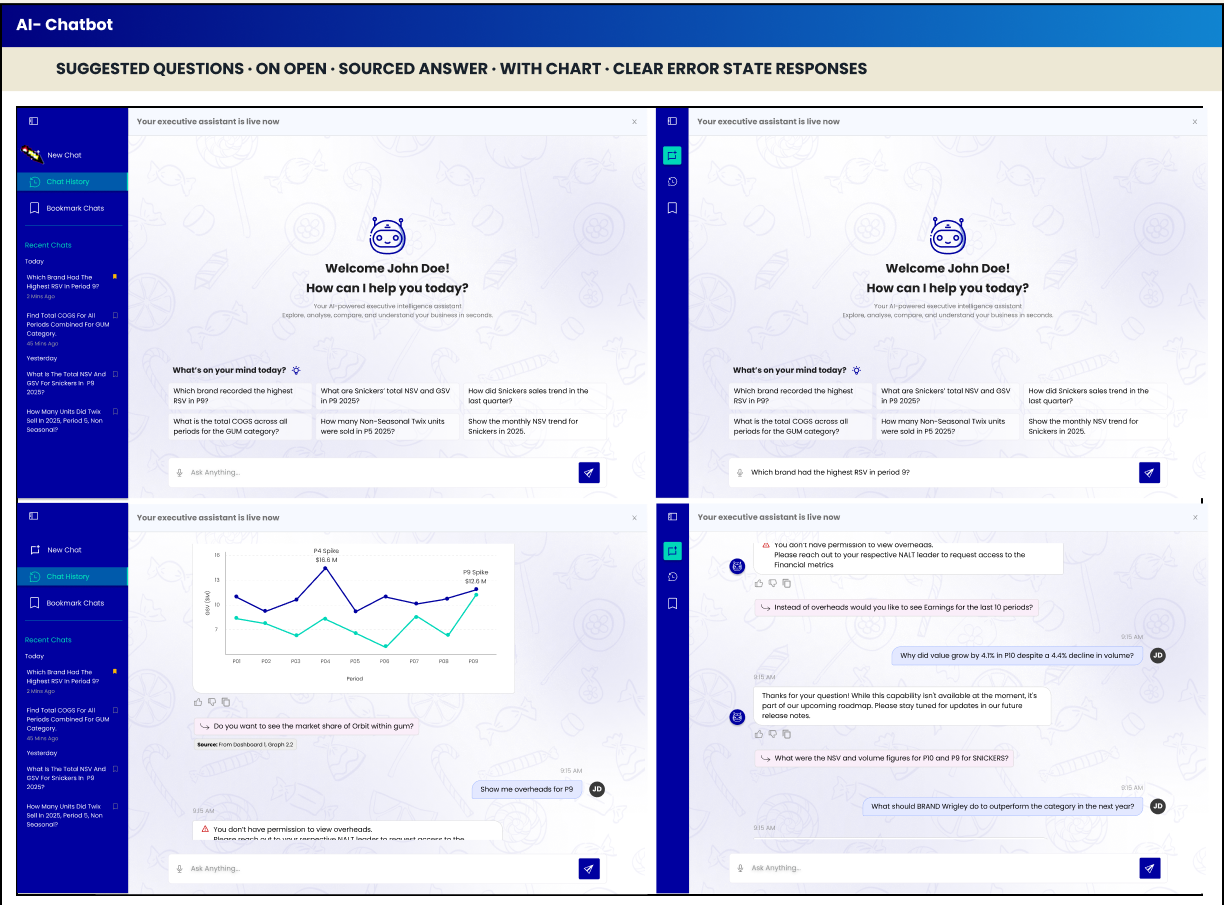The width and height of the screenshot is (1224, 905).
Task: Thumbs-down the chart answer
Action: click(212, 702)
